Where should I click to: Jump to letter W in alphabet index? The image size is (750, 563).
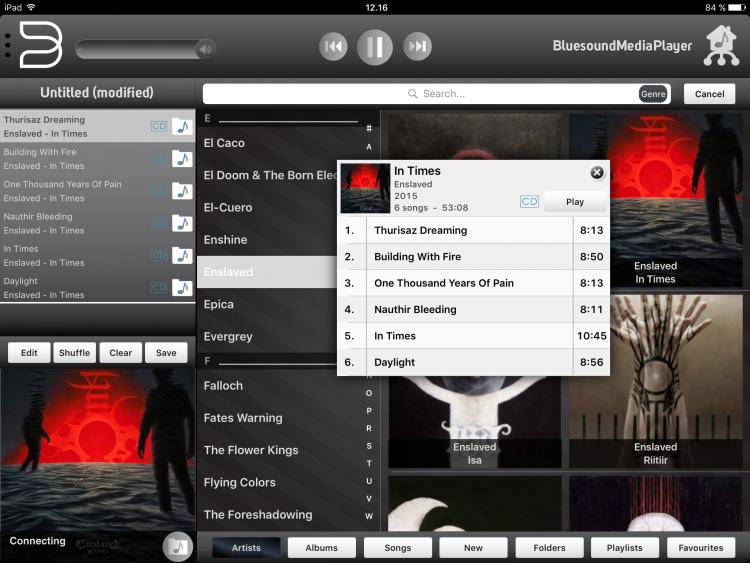tap(369, 516)
